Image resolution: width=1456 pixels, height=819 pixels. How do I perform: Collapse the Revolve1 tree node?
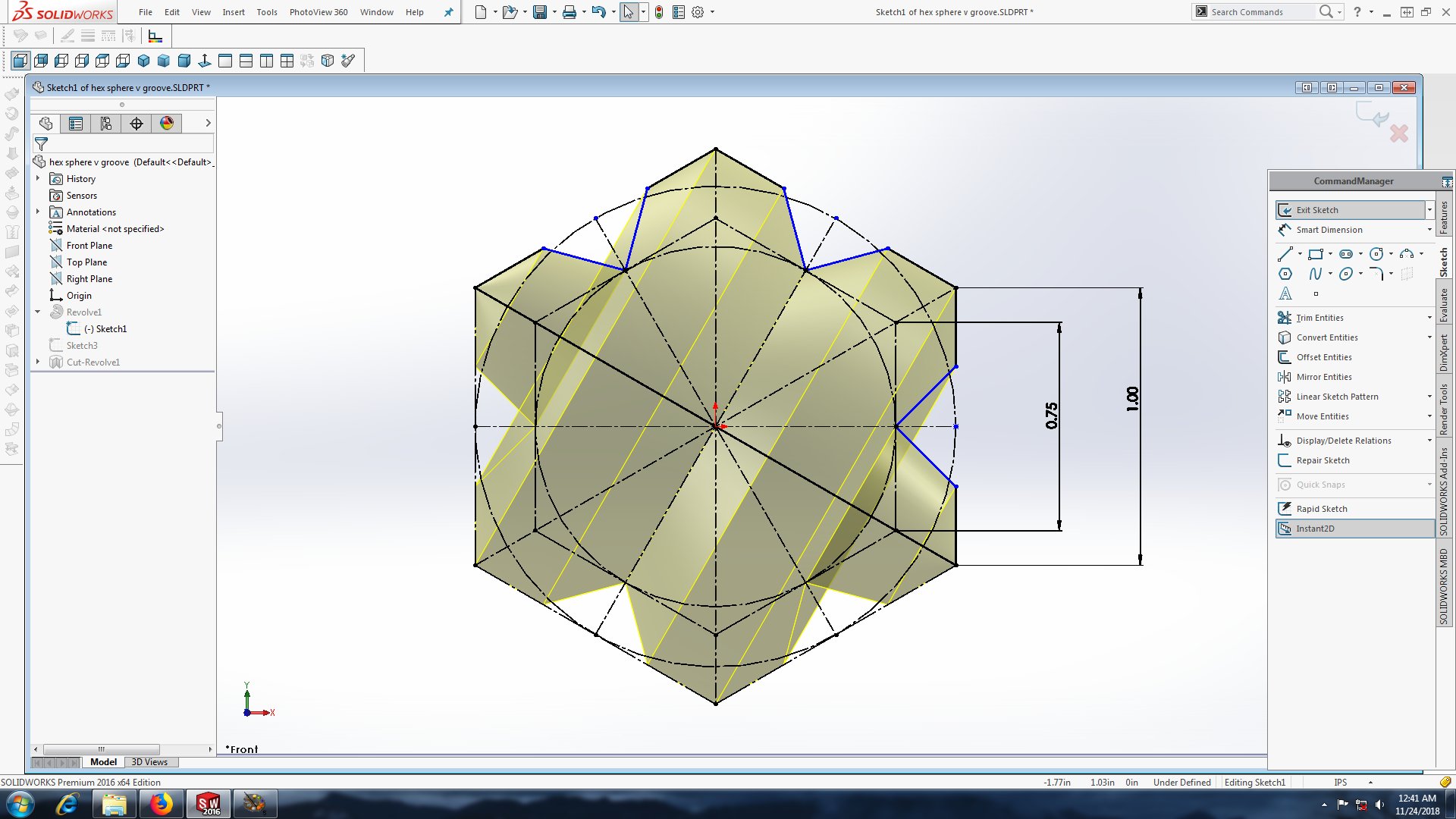pyautogui.click(x=38, y=312)
